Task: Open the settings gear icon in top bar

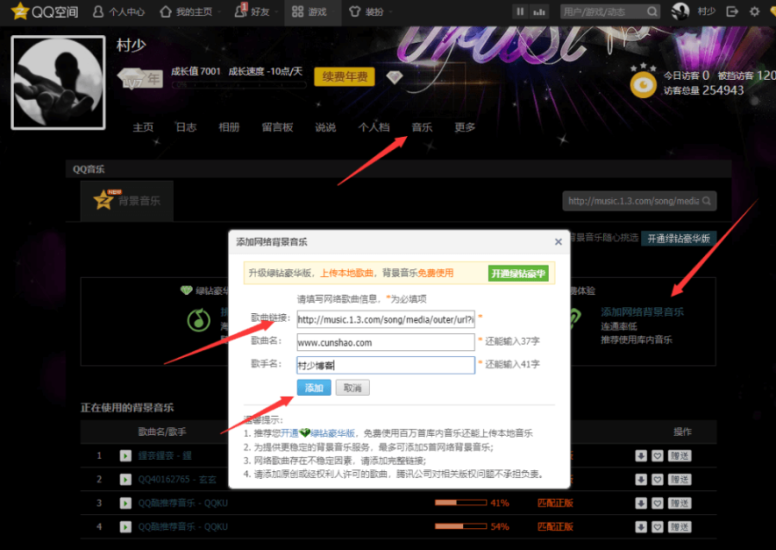Action: pos(754,11)
